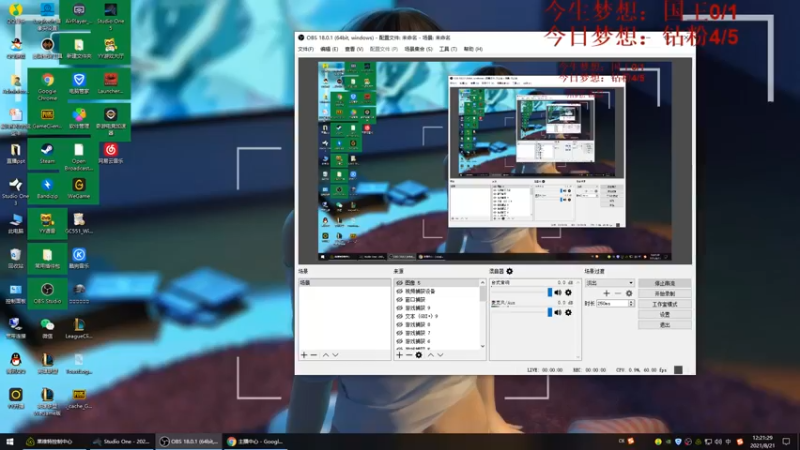Open the 文件(F) menu in OBS
Viewport: 800px width, 450px height.
(x=306, y=49)
